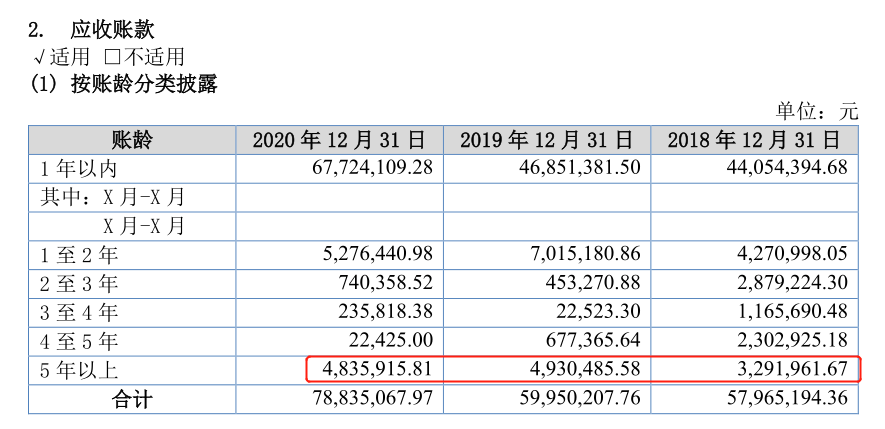Click the heading 应收账款

pos(112,29)
